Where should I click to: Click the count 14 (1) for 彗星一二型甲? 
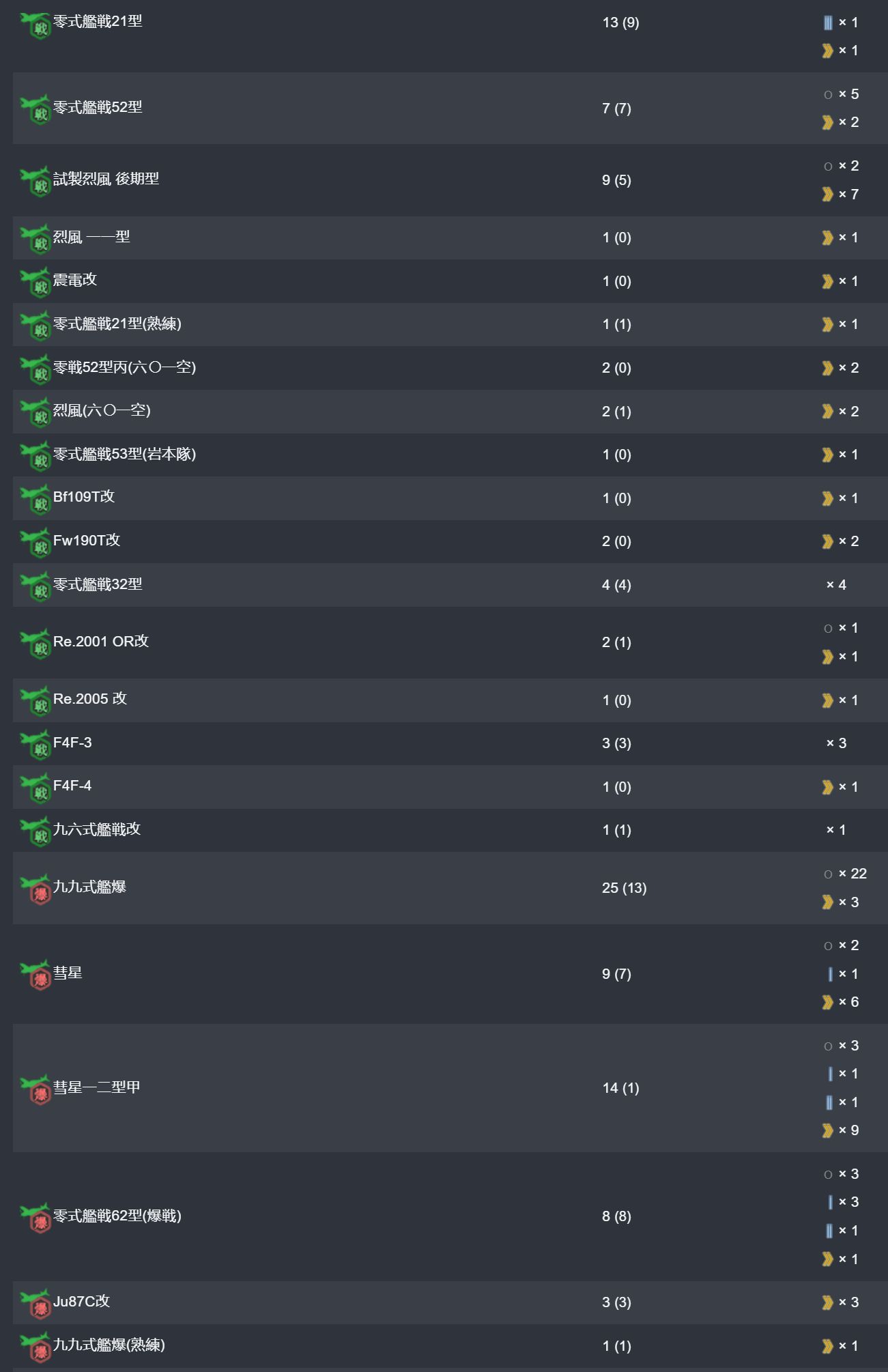[x=620, y=1088]
